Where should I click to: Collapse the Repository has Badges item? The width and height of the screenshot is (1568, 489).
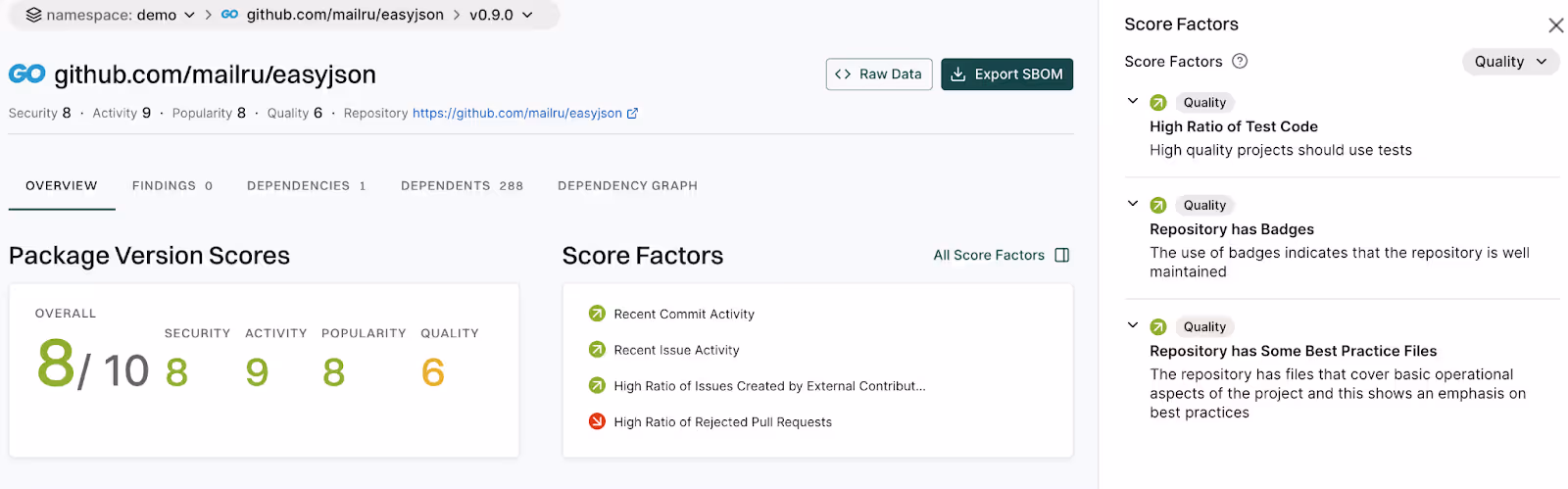click(x=1133, y=204)
